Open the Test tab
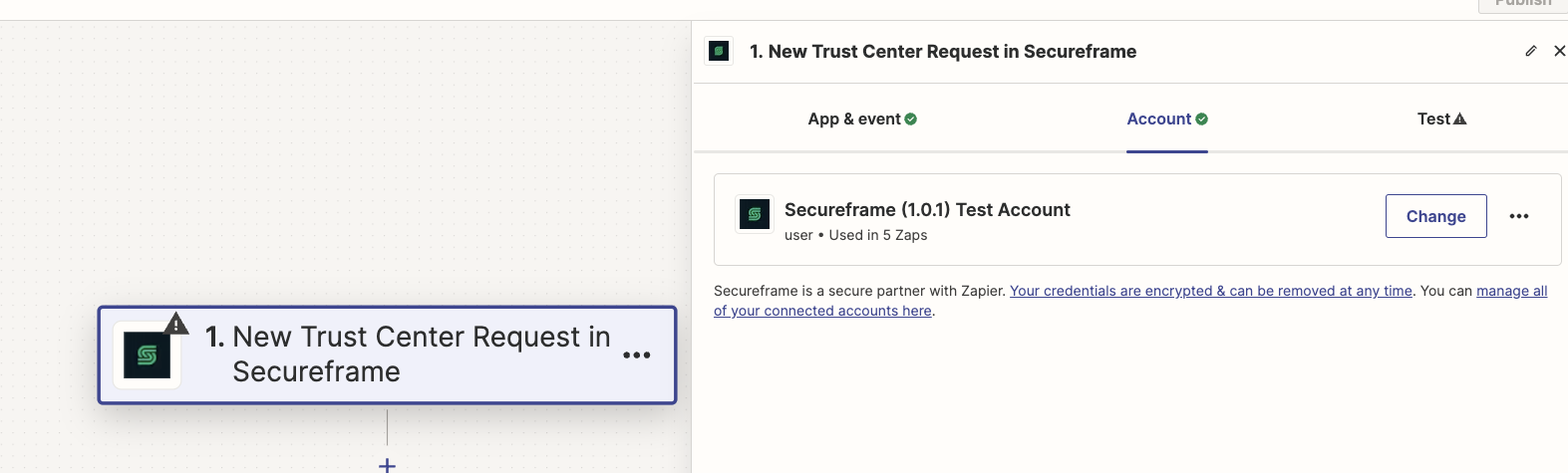 coord(1441,118)
